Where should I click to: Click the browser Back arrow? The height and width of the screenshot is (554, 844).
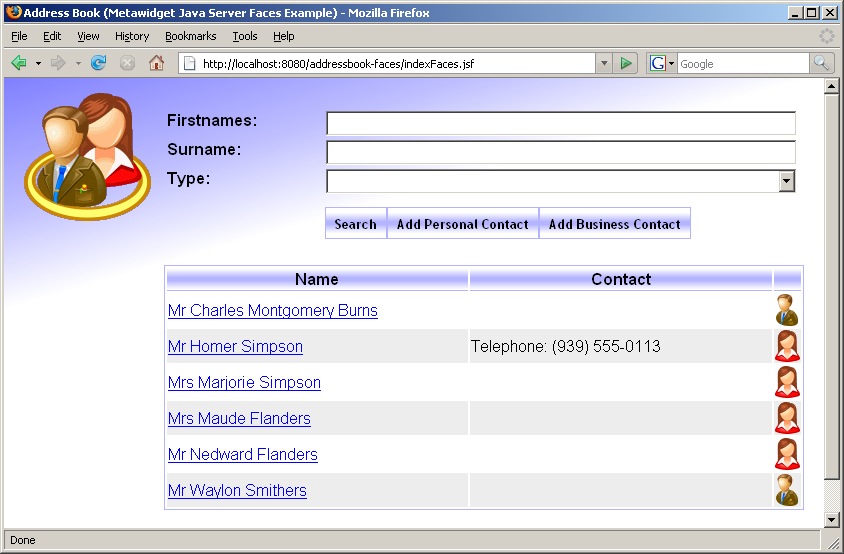coord(18,63)
